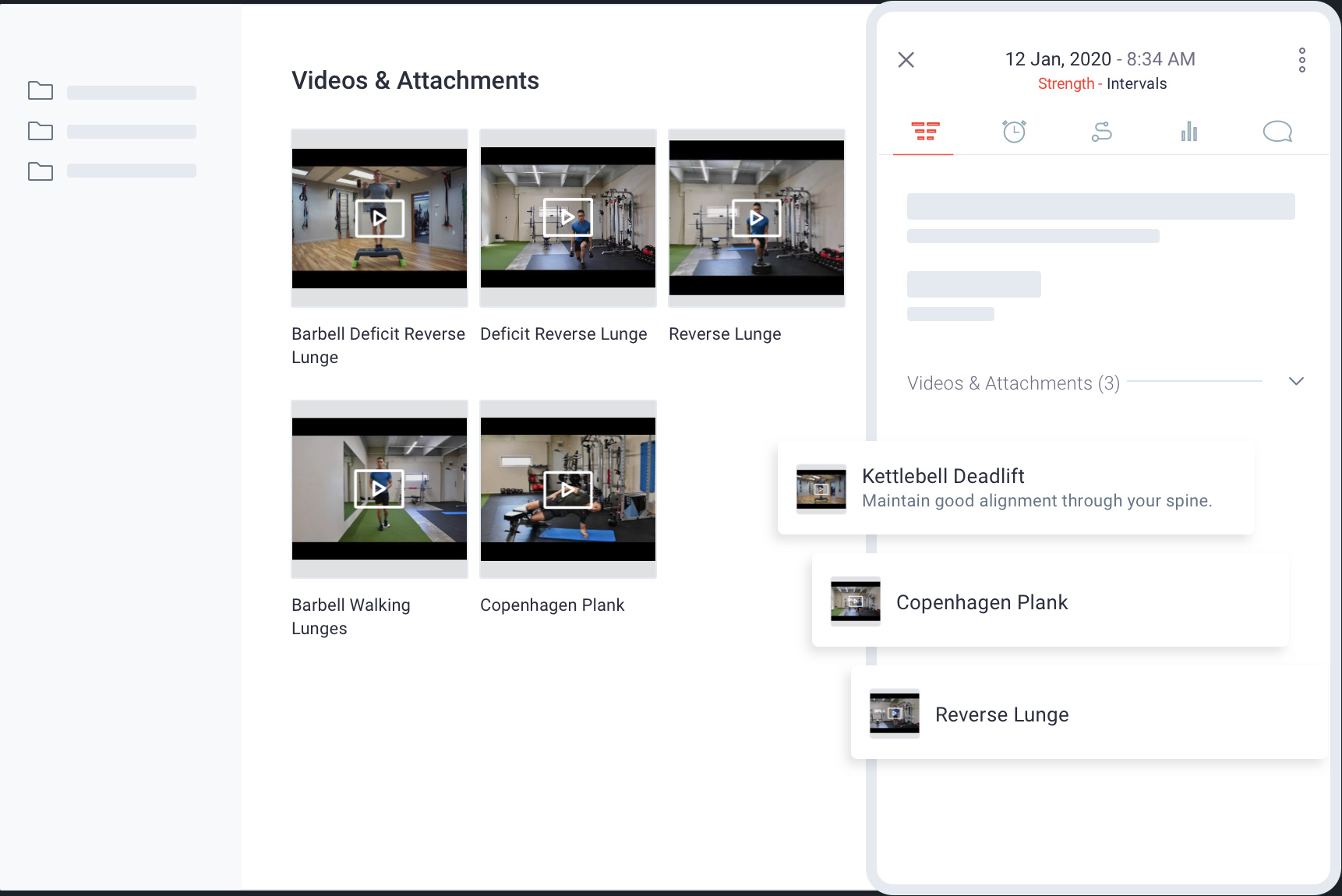Open the route path tab
Image resolution: width=1342 pixels, height=896 pixels.
[x=1101, y=132]
